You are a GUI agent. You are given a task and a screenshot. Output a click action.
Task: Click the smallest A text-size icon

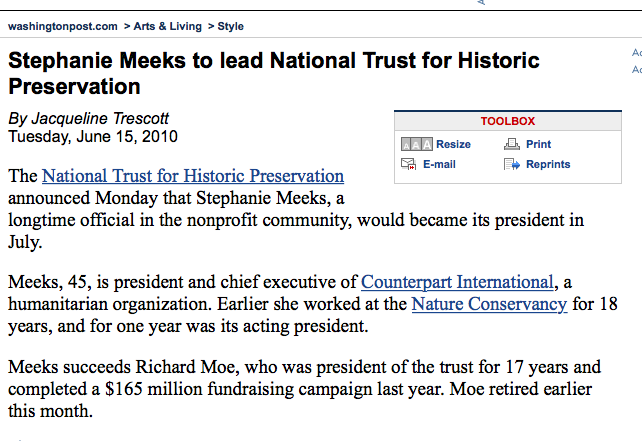point(405,145)
